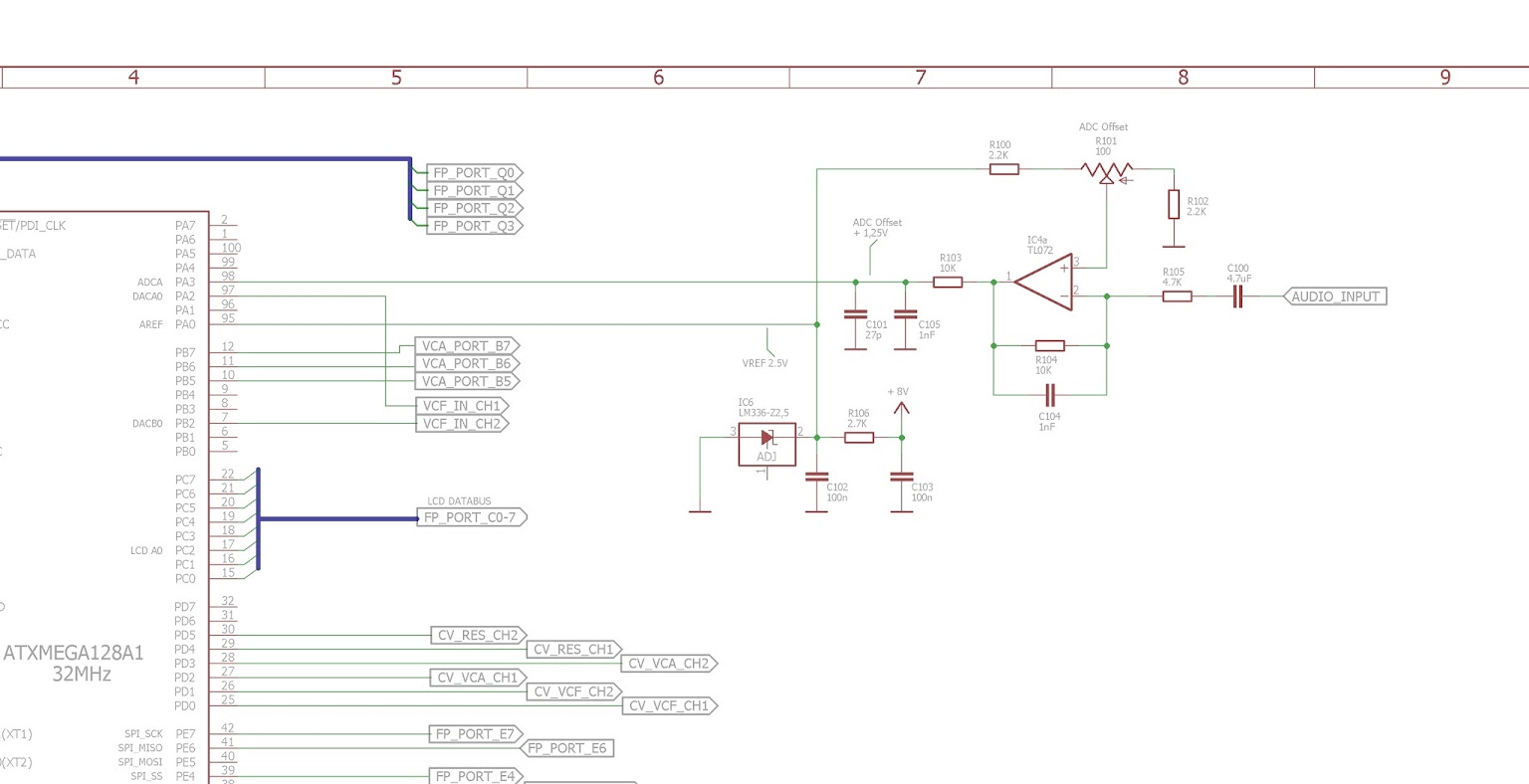Click the +8V supply arrow symbol
The image size is (1529, 784).
coord(901,407)
